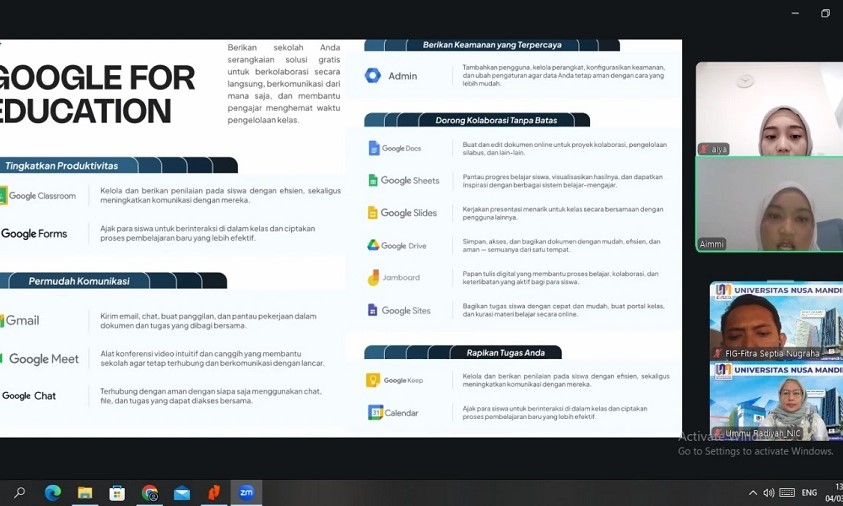The height and width of the screenshot is (506, 843).
Task: Select Aimmi's active speaker video tile
Action: pyautogui.click(x=769, y=204)
